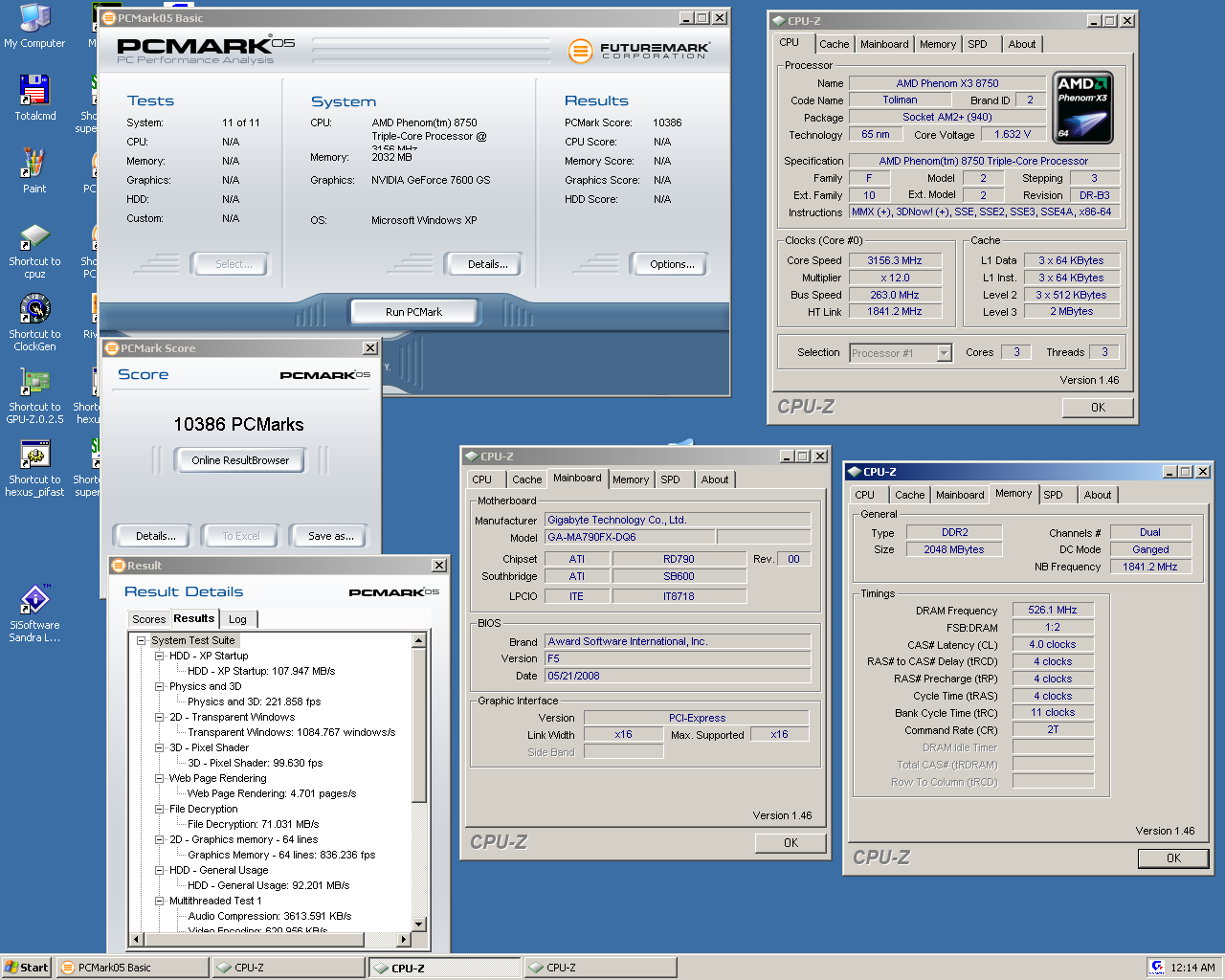Click Save as... in PCMark Score window
1225x980 pixels.
pos(330,536)
